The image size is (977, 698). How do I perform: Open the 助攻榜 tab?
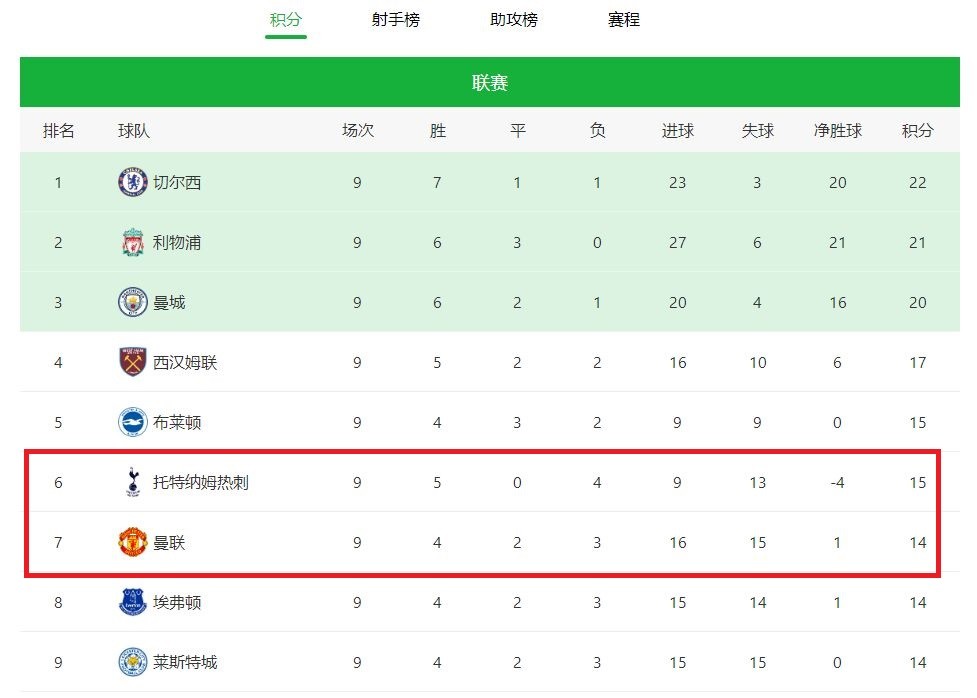coord(513,20)
